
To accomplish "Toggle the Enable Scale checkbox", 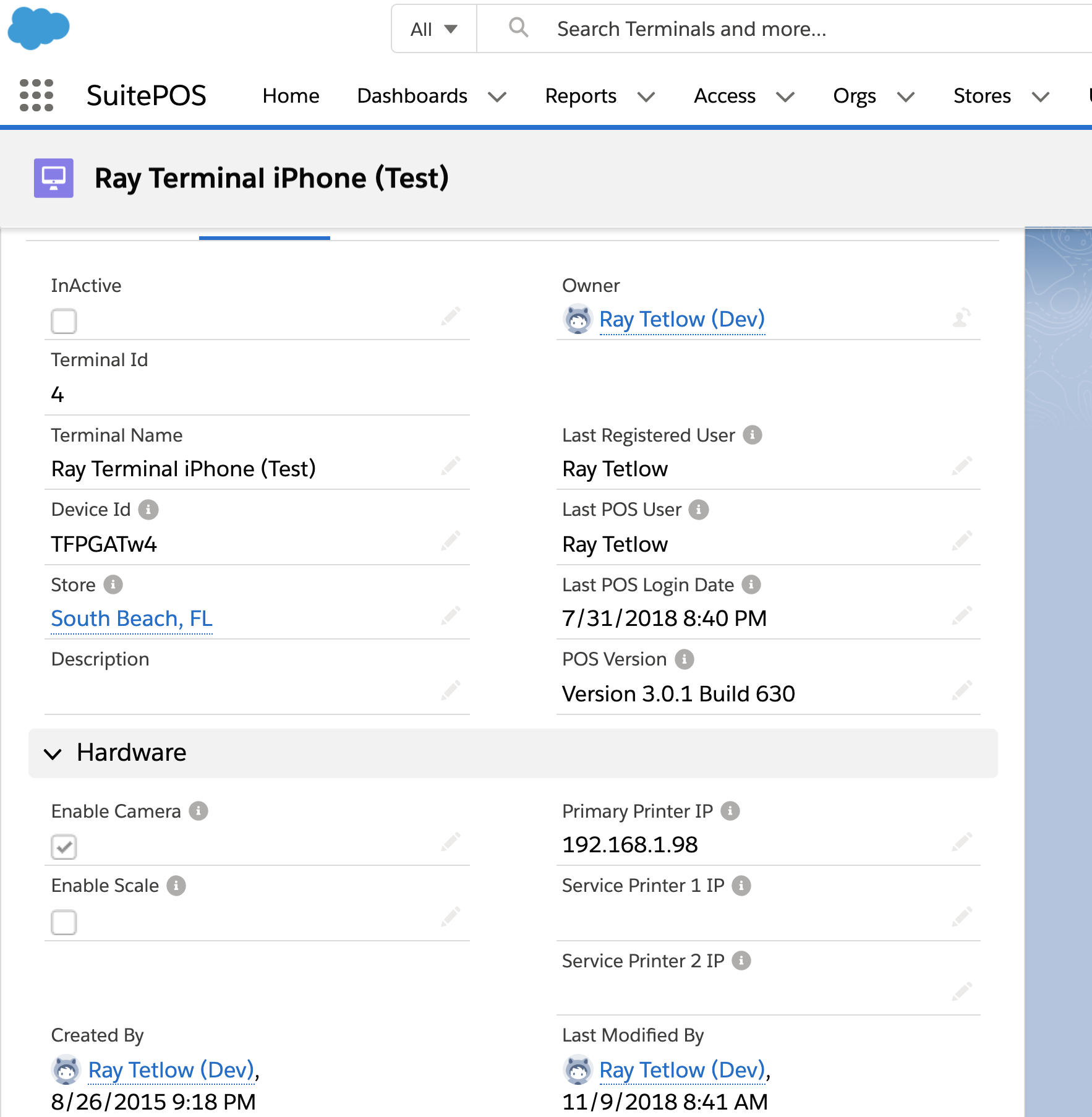I will point(64,922).
